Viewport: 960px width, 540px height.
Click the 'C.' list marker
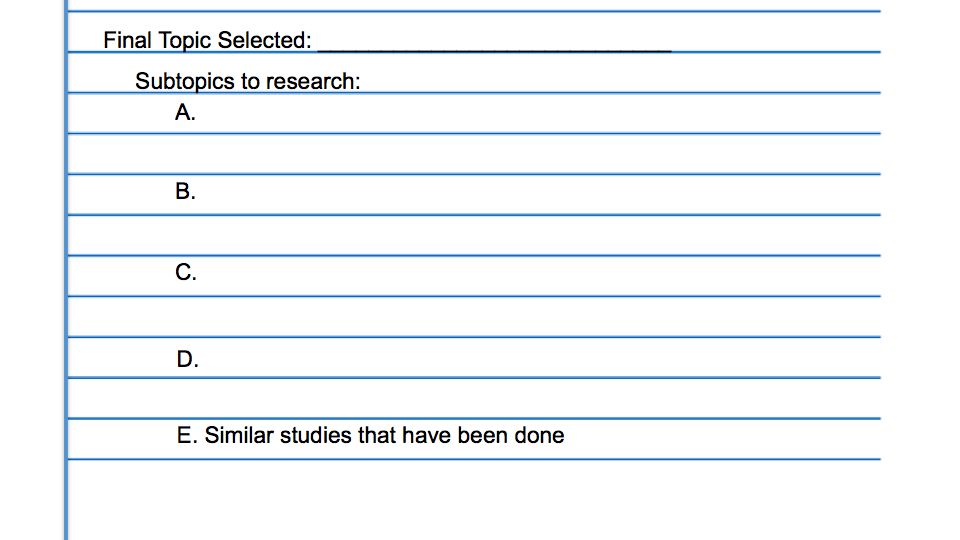click(x=186, y=272)
